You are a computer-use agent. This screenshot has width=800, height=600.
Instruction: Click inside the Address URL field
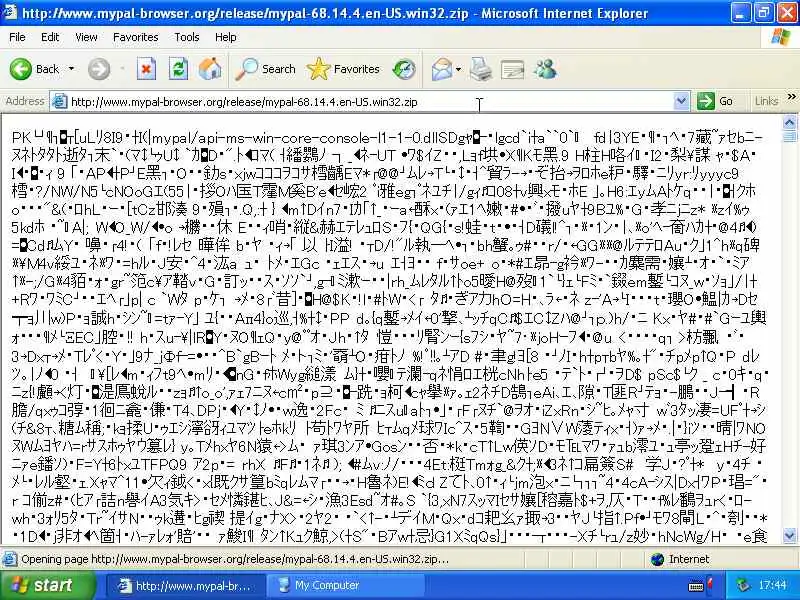[x=371, y=102]
